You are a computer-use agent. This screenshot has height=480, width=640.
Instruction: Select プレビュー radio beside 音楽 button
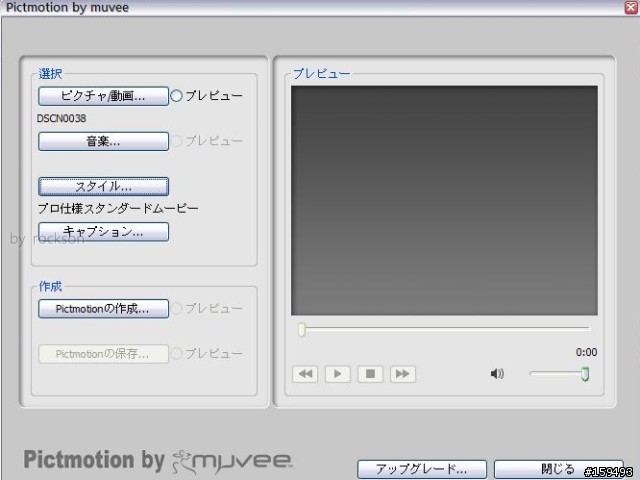click(x=176, y=141)
